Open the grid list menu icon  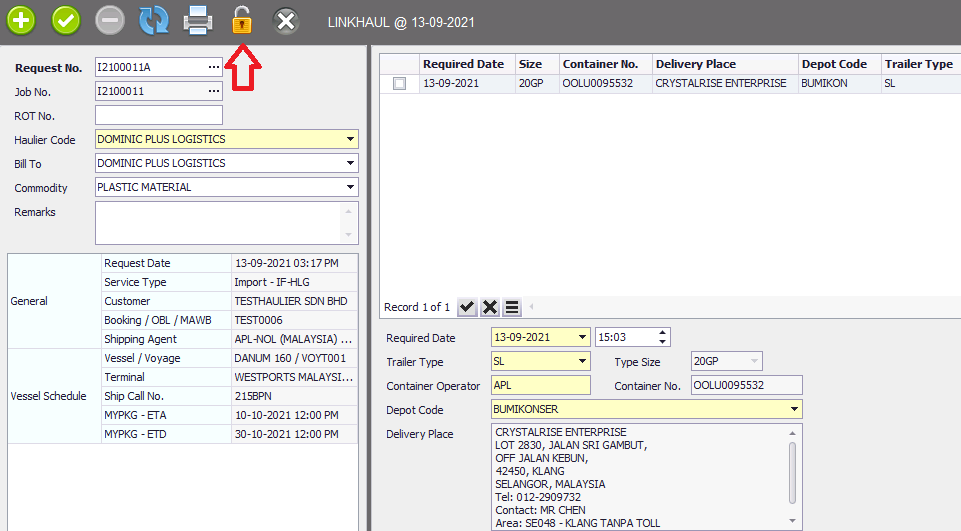[512, 307]
